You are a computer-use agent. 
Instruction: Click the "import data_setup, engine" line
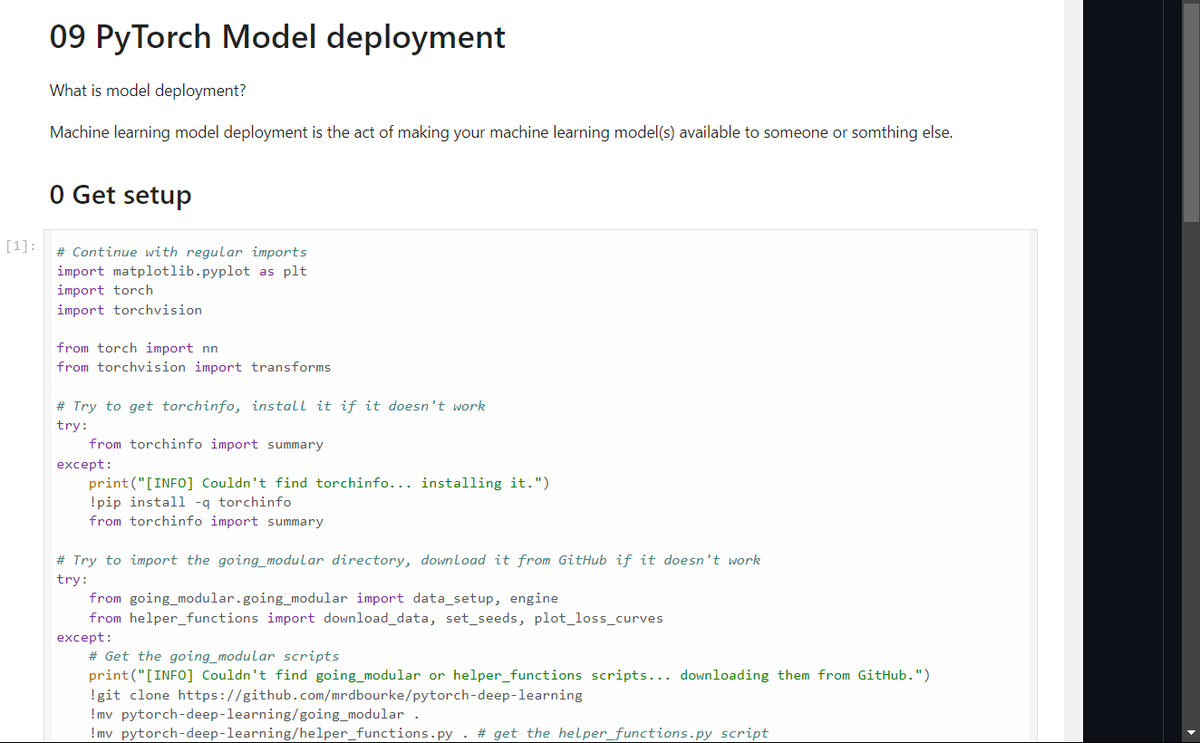click(323, 598)
